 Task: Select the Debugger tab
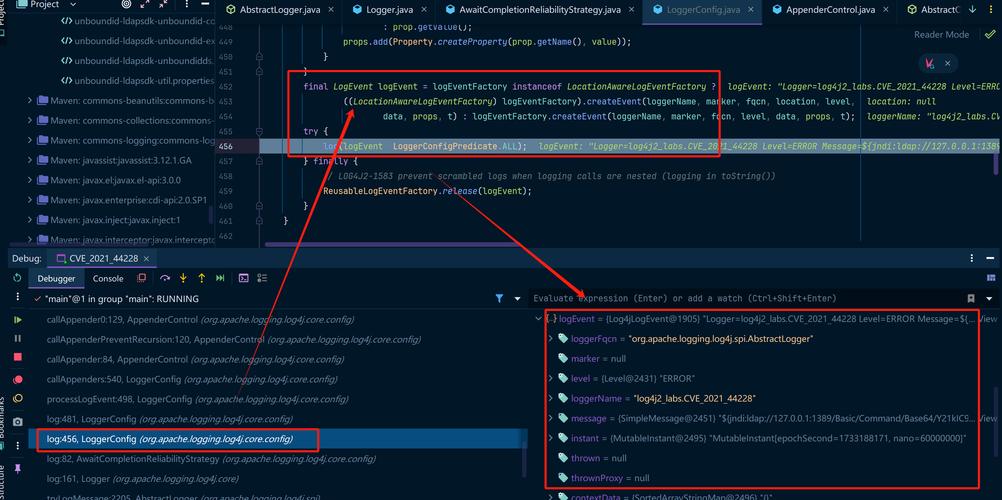click(56, 278)
